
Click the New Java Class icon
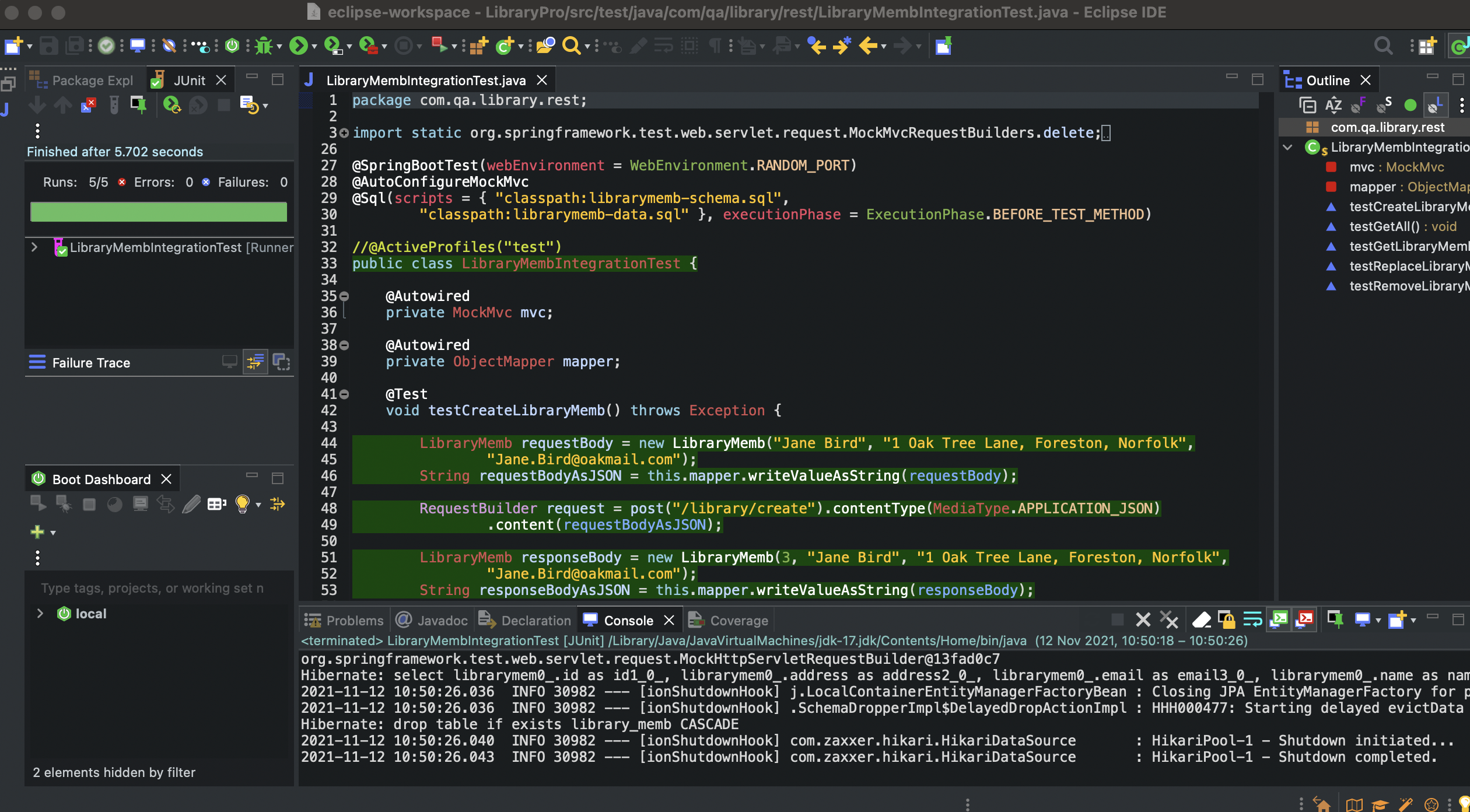click(x=504, y=45)
